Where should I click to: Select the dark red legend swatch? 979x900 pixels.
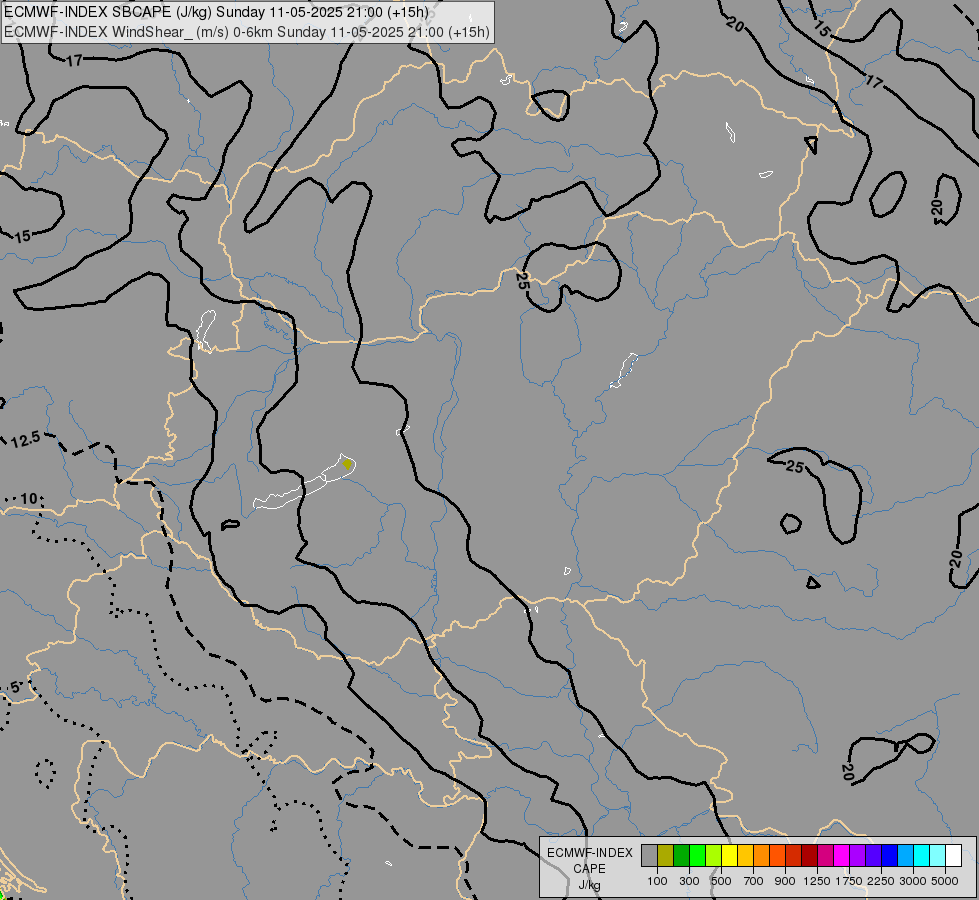click(809, 855)
